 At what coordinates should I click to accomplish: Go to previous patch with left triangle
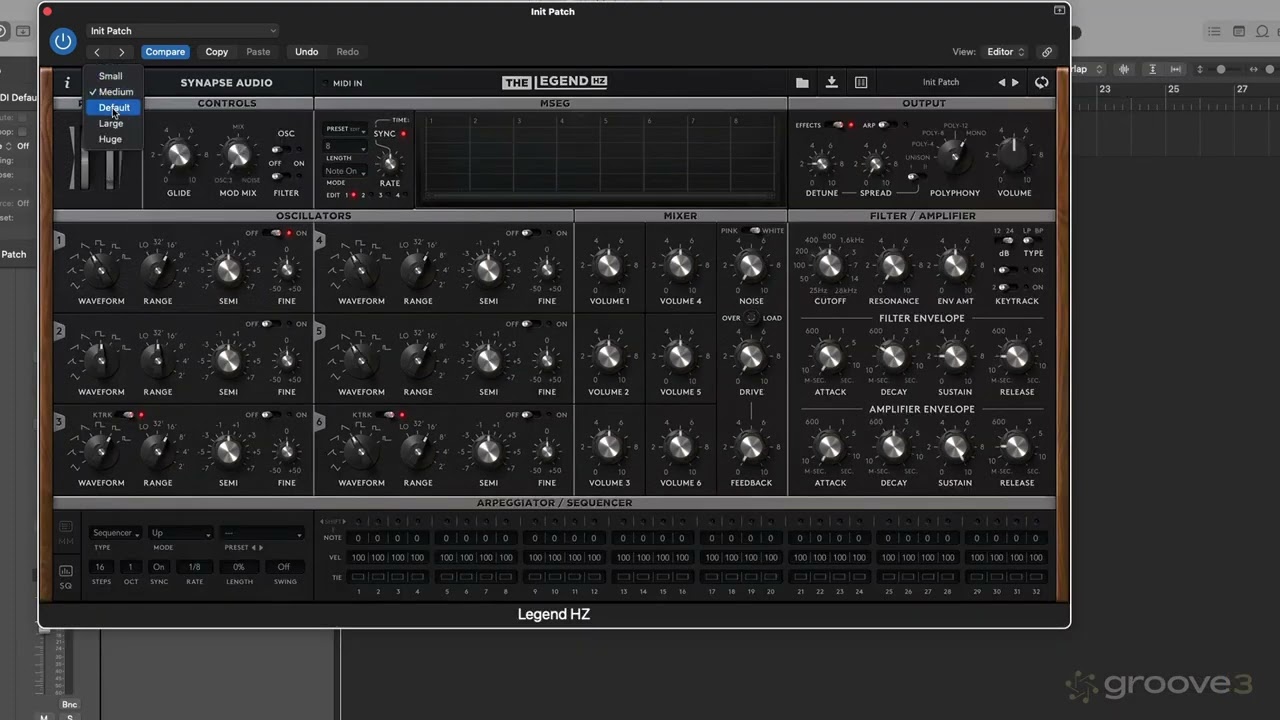click(x=1002, y=83)
